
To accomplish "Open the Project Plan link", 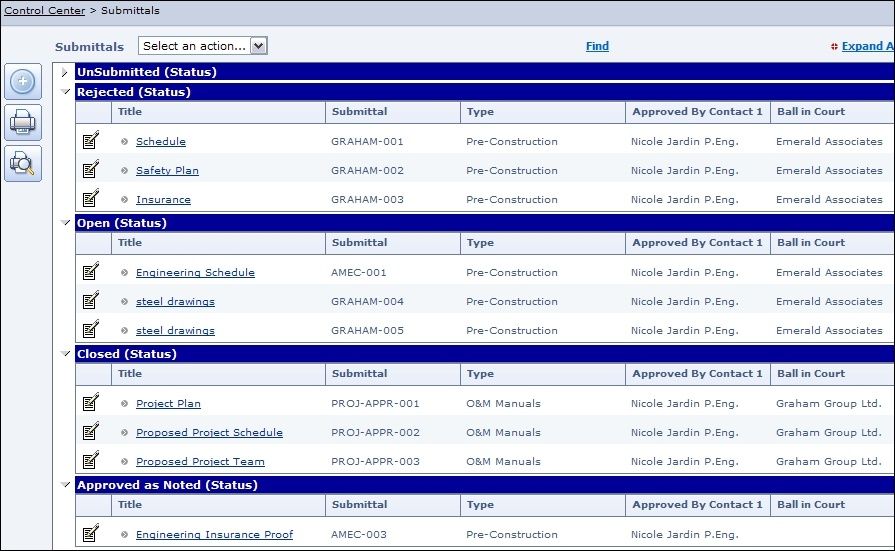I will [168, 404].
